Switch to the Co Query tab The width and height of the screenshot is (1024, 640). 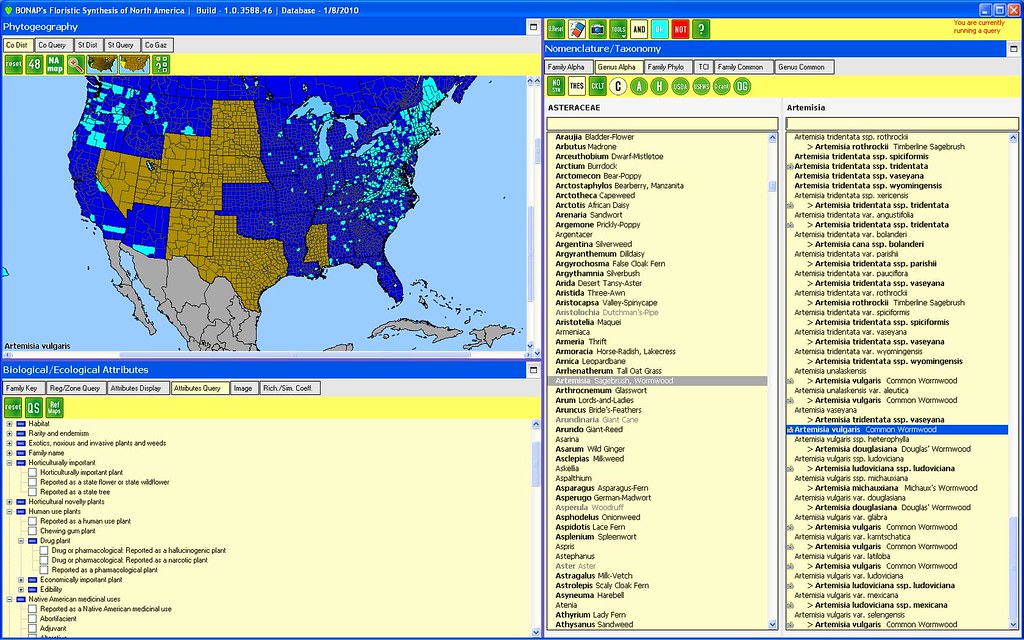pos(50,45)
